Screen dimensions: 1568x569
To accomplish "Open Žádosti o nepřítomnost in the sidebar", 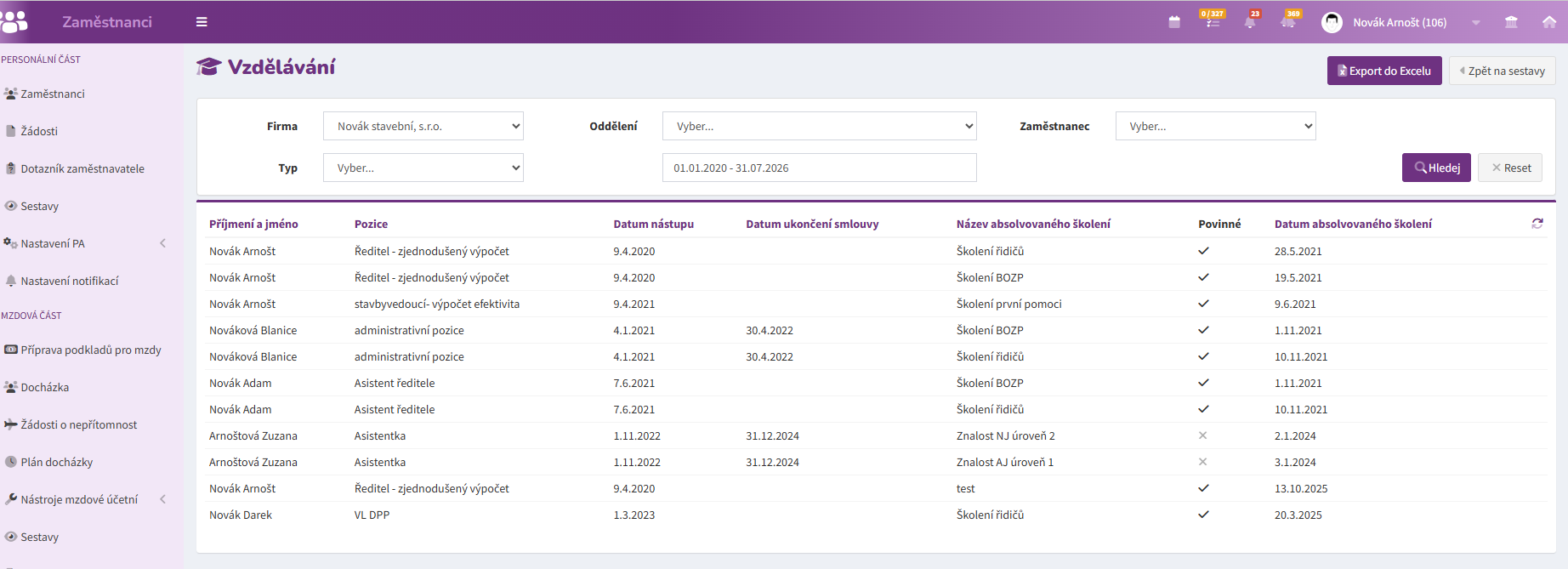I will point(78,424).
